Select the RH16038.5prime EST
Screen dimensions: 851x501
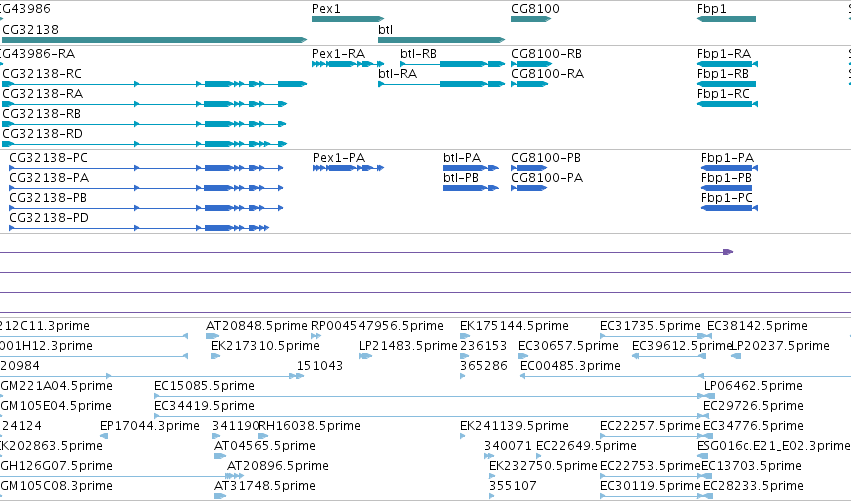pyautogui.click(x=263, y=436)
